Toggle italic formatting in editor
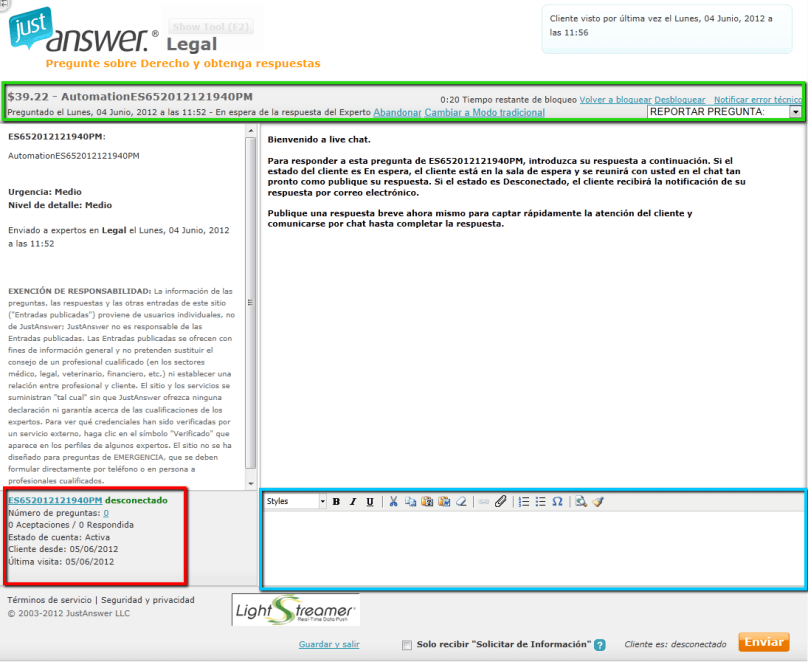Image resolution: width=808 pixels, height=662 pixels. click(353, 502)
